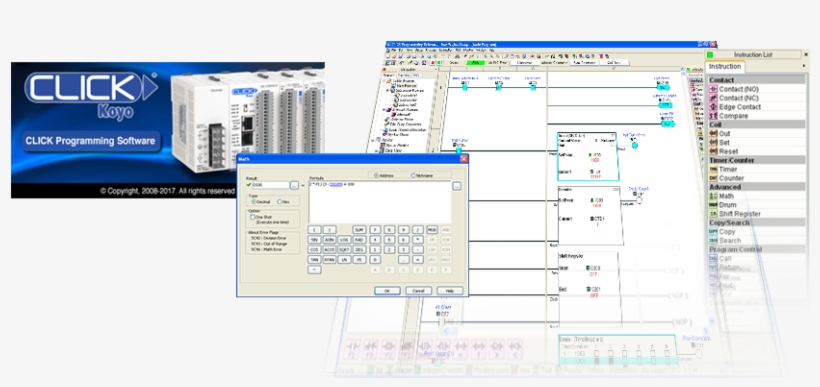Viewport: 820px width, 387px height.
Task: Click green indicator in Instruction List header
Action: pos(710,54)
